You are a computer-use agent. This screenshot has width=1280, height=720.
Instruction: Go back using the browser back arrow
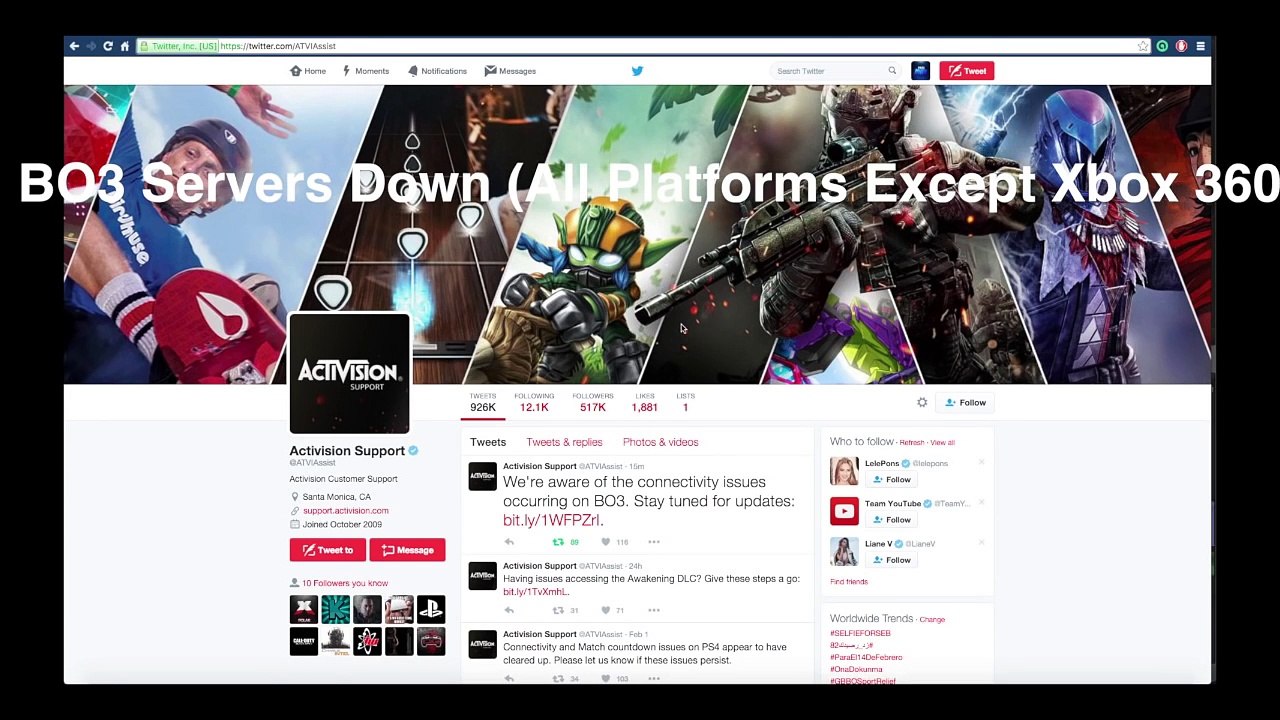click(x=74, y=46)
